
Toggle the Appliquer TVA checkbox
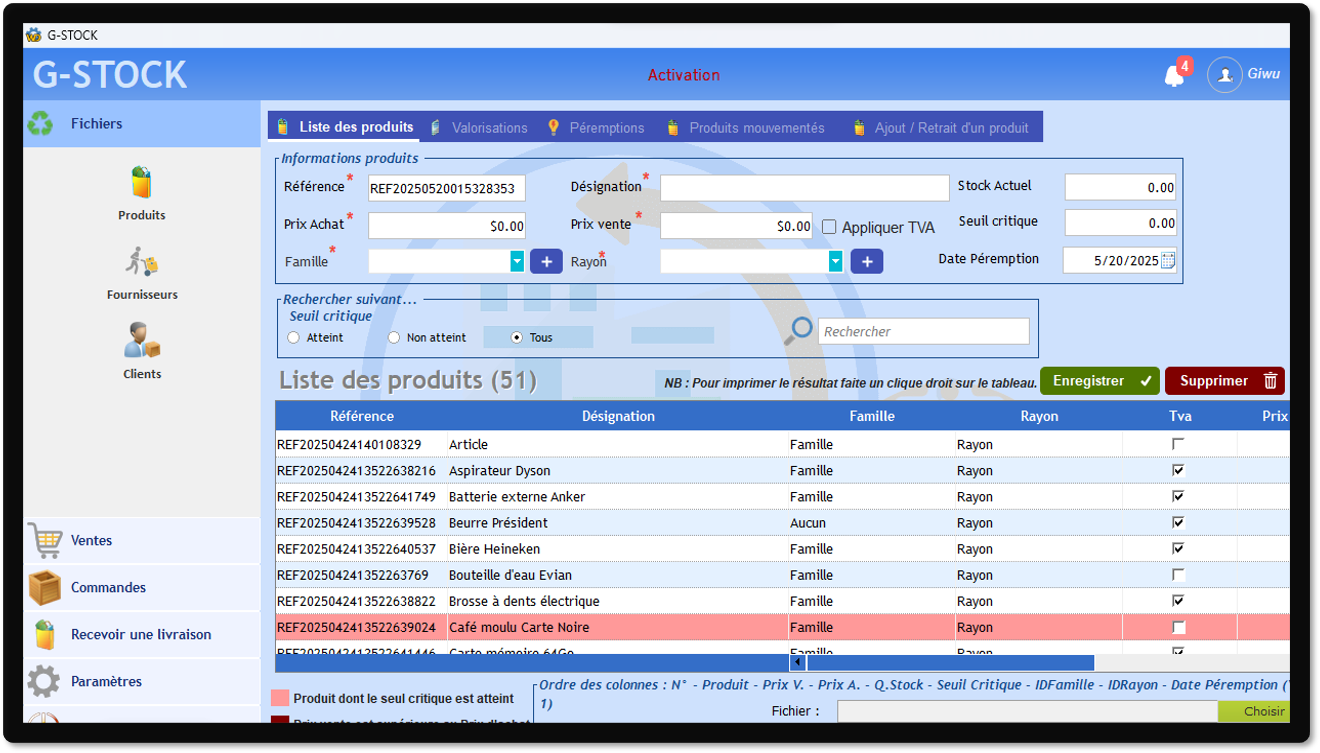point(829,227)
